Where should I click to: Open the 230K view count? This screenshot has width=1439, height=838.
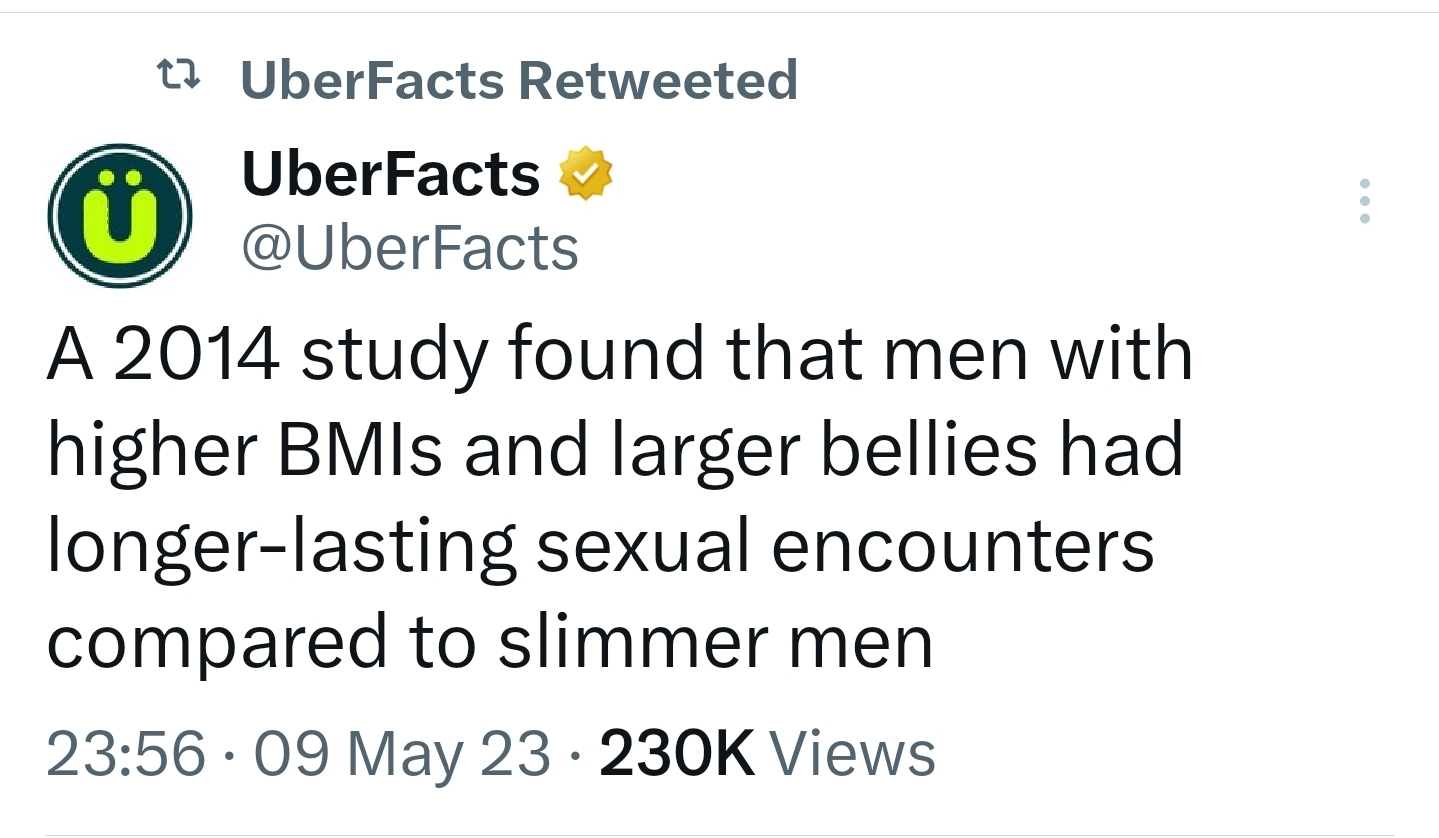pos(676,753)
